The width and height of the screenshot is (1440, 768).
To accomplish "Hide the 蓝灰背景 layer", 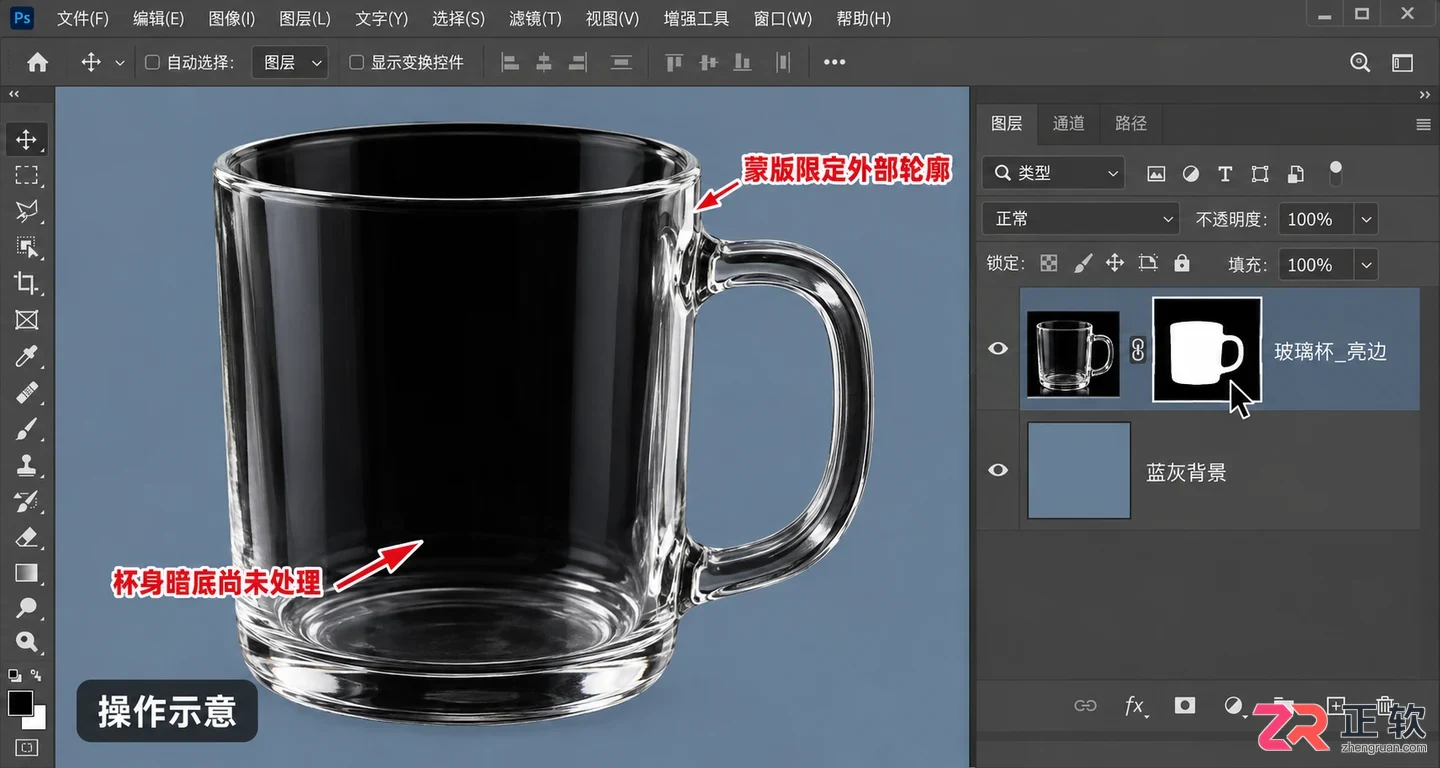I will (x=998, y=470).
